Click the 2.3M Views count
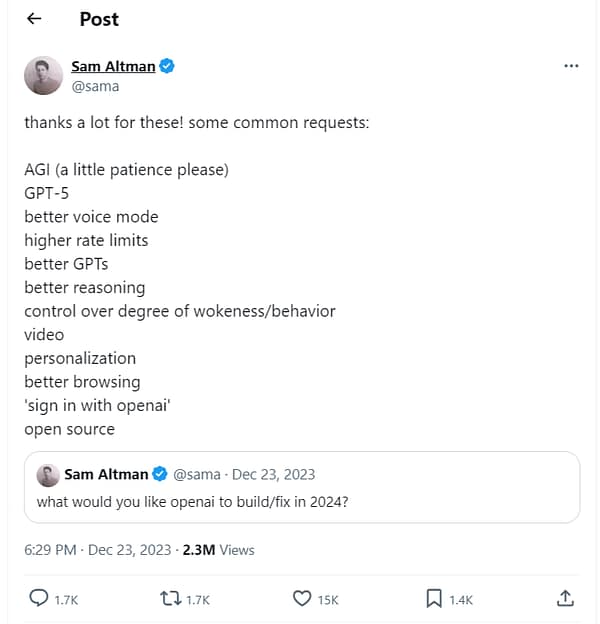The width and height of the screenshot is (600, 624). 219,549
